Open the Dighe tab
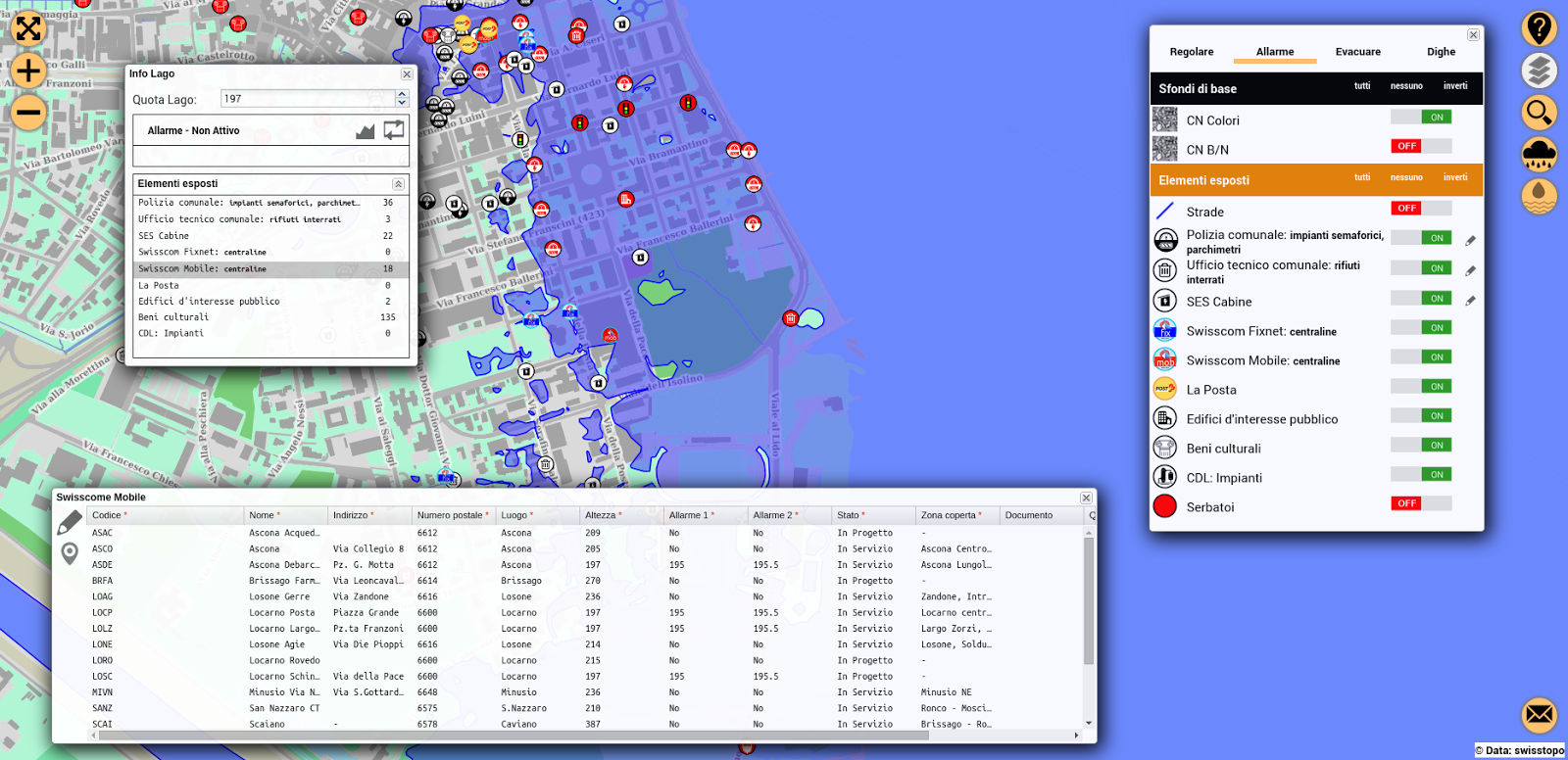 click(1441, 52)
